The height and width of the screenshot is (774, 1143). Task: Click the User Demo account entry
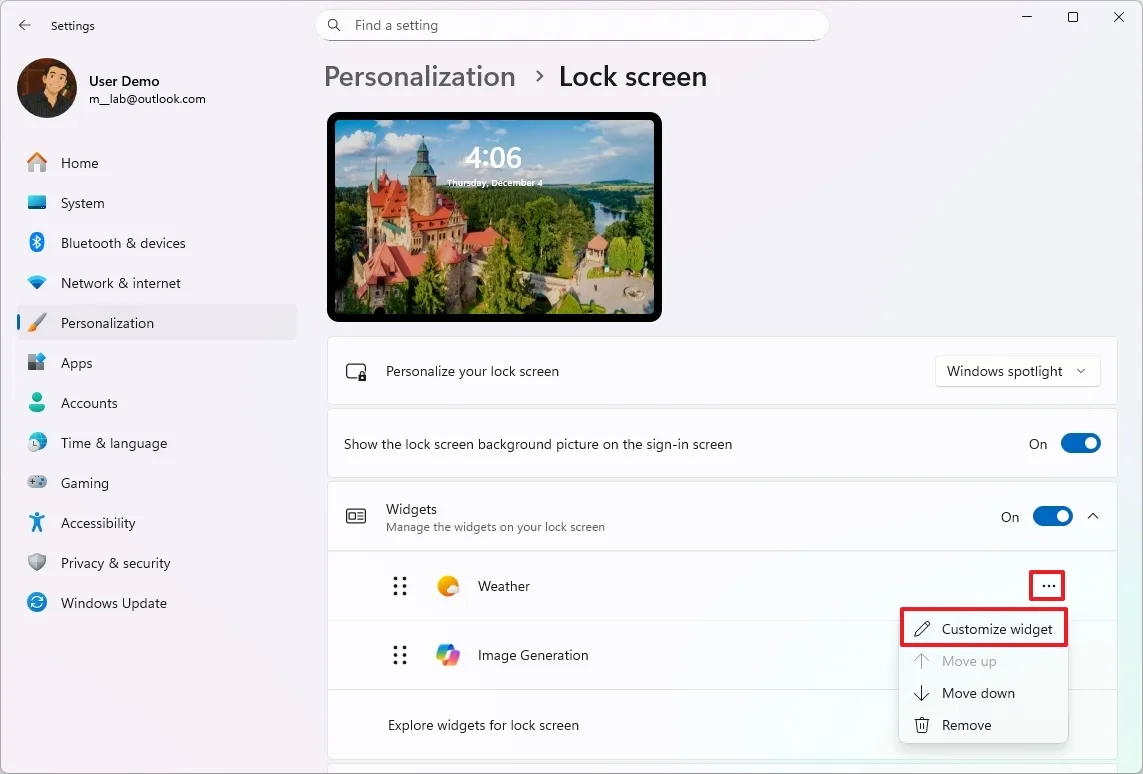coord(110,89)
